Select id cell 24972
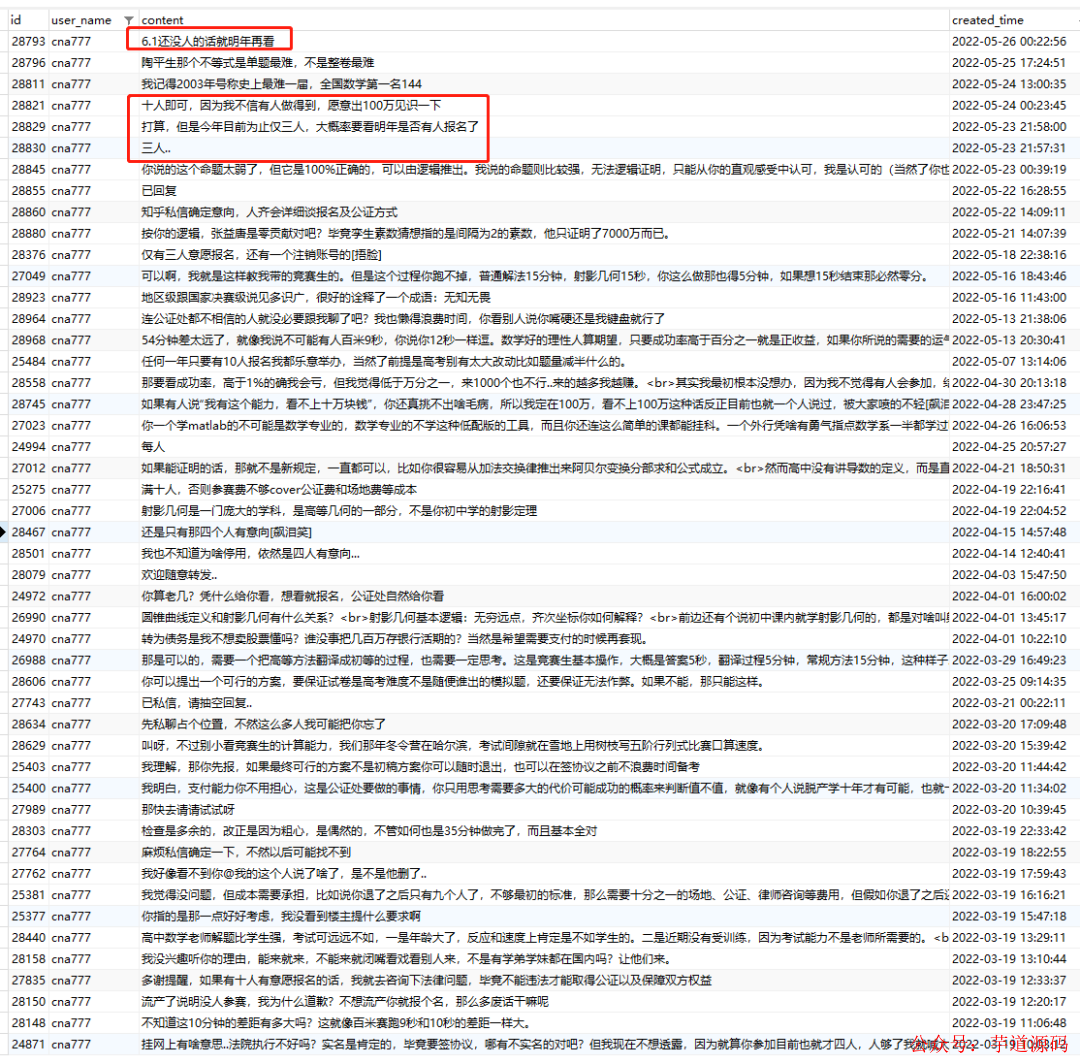Image resolution: width=1080 pixels, height=1064 pixels. 28,596
